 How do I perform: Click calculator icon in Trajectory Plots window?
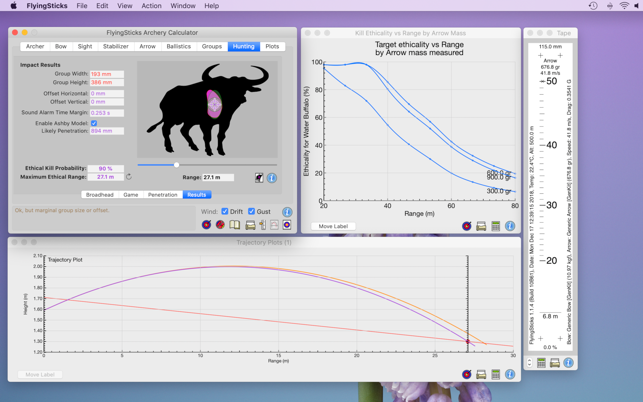pyautogui.click(x=495, y=374)
